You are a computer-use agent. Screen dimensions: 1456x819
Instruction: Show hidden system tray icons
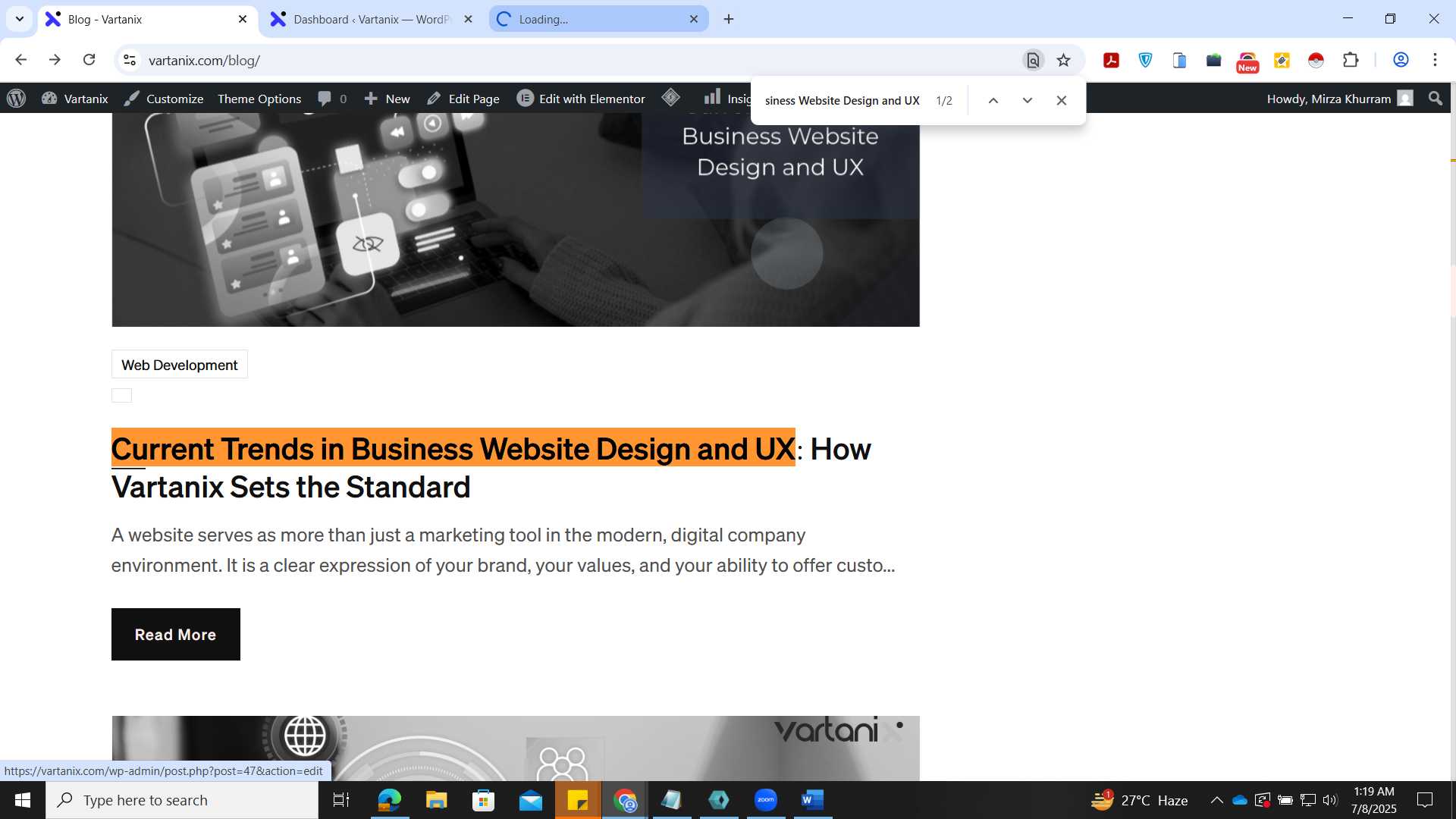pyautogui.click(x=1216, y=800)
